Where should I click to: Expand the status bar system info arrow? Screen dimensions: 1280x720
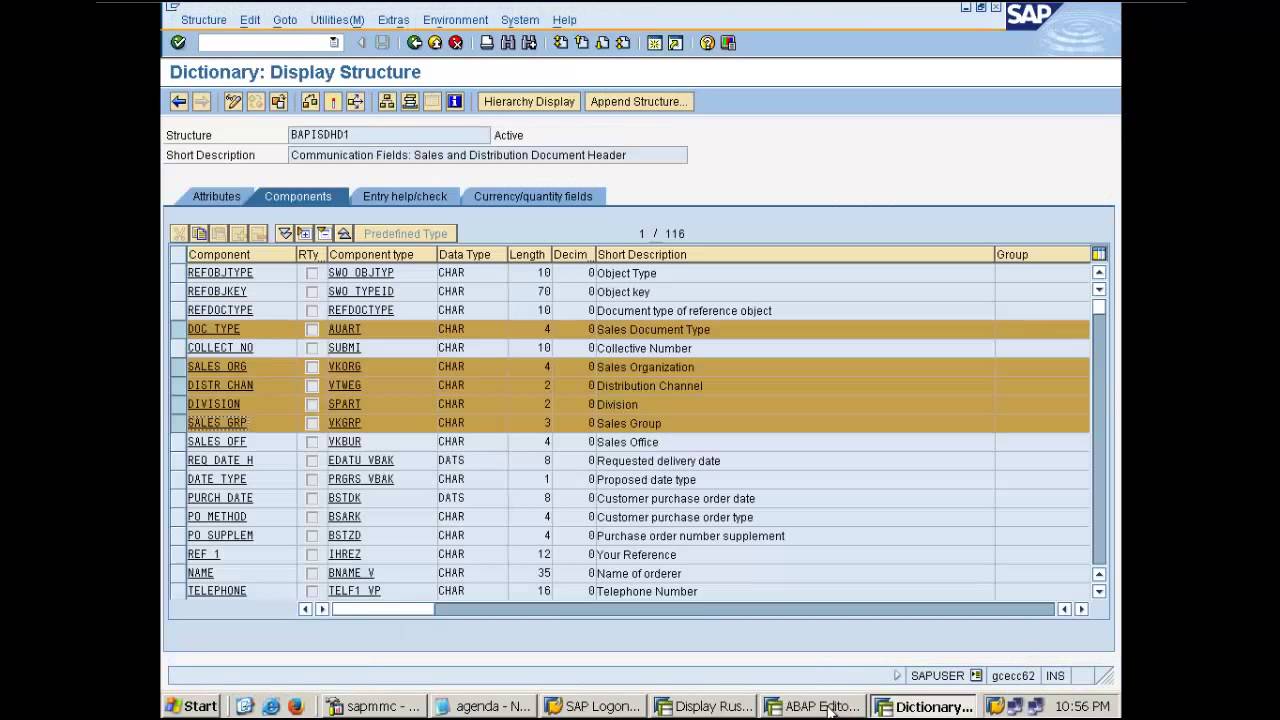[x=897, y=676]
